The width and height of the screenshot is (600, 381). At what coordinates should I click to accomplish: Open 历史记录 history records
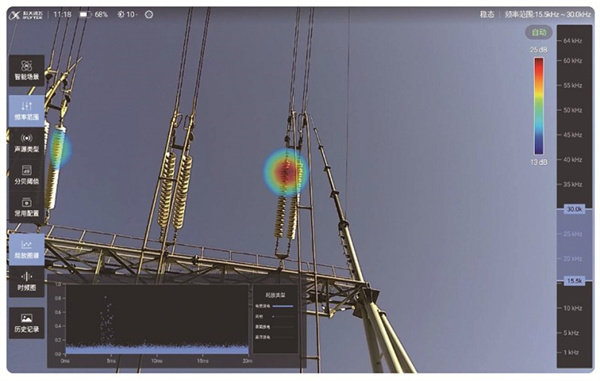tap(26, 323)
